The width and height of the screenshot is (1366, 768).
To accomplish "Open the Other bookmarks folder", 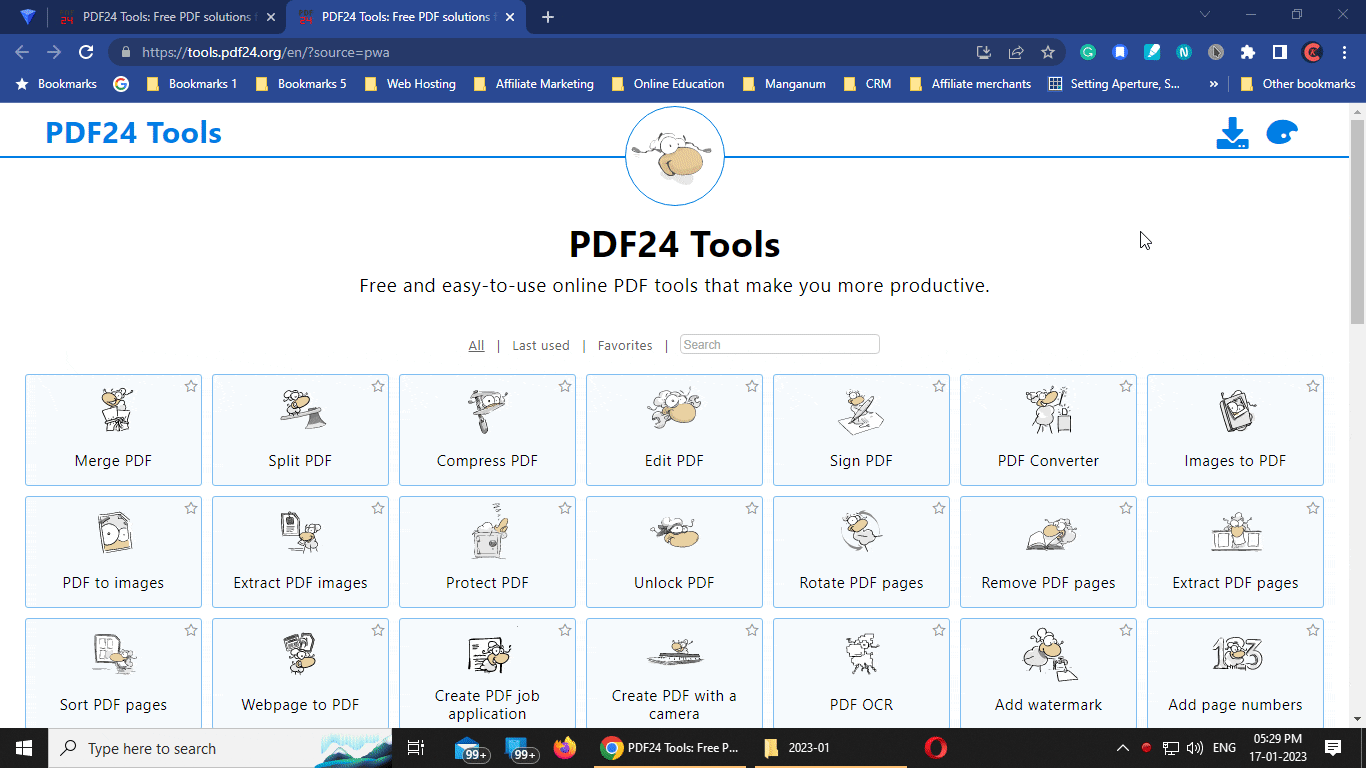I will point(1297,84).
